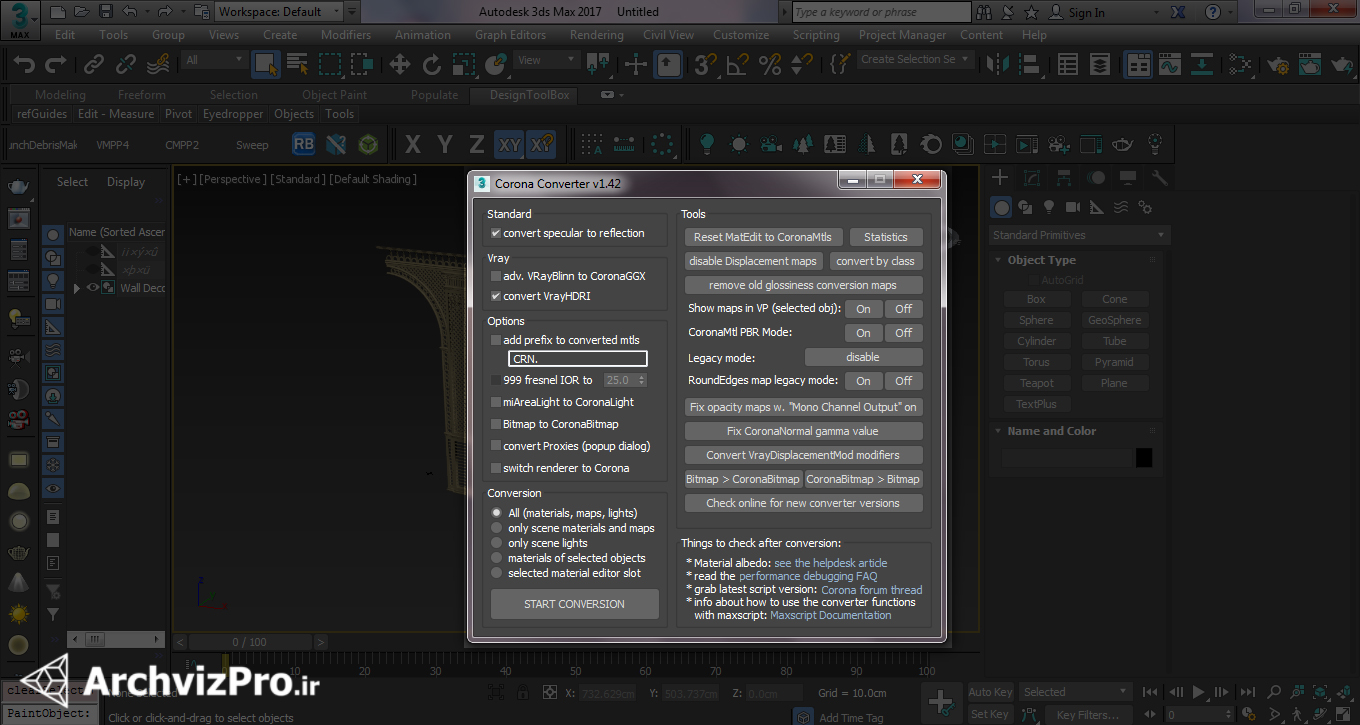Restrict to the X axis constraint
The width and height of the screenshot is (1360, 725).
coord(412,144)
